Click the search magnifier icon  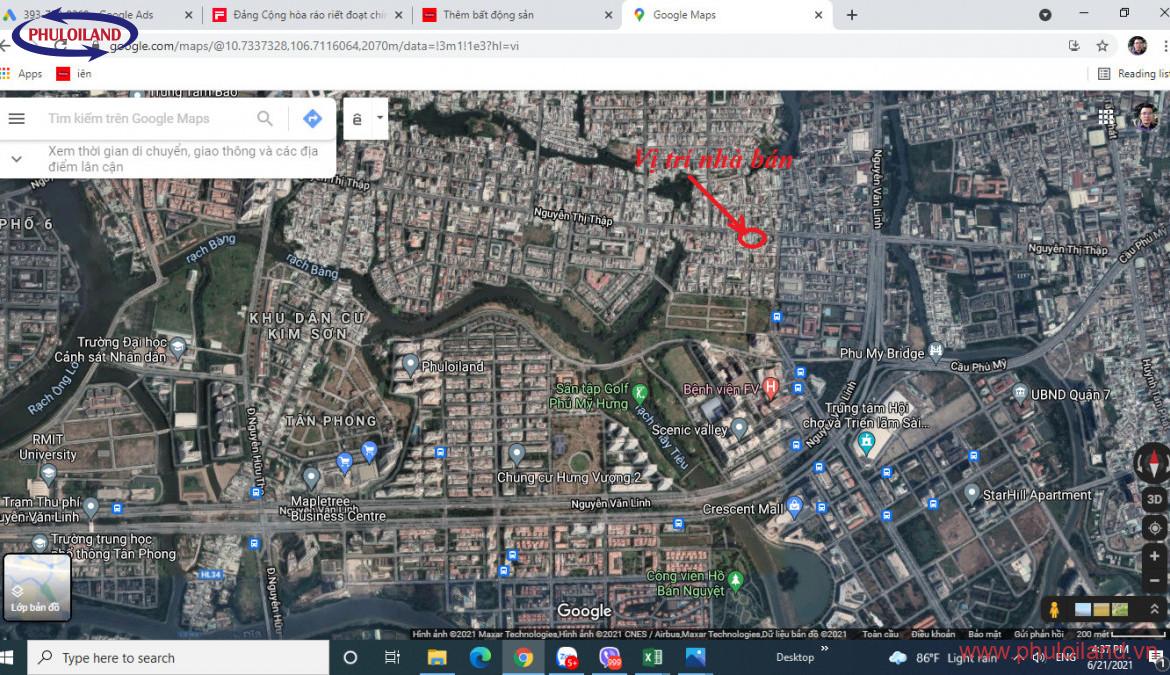pyautogui.click(x=265, y=119)
